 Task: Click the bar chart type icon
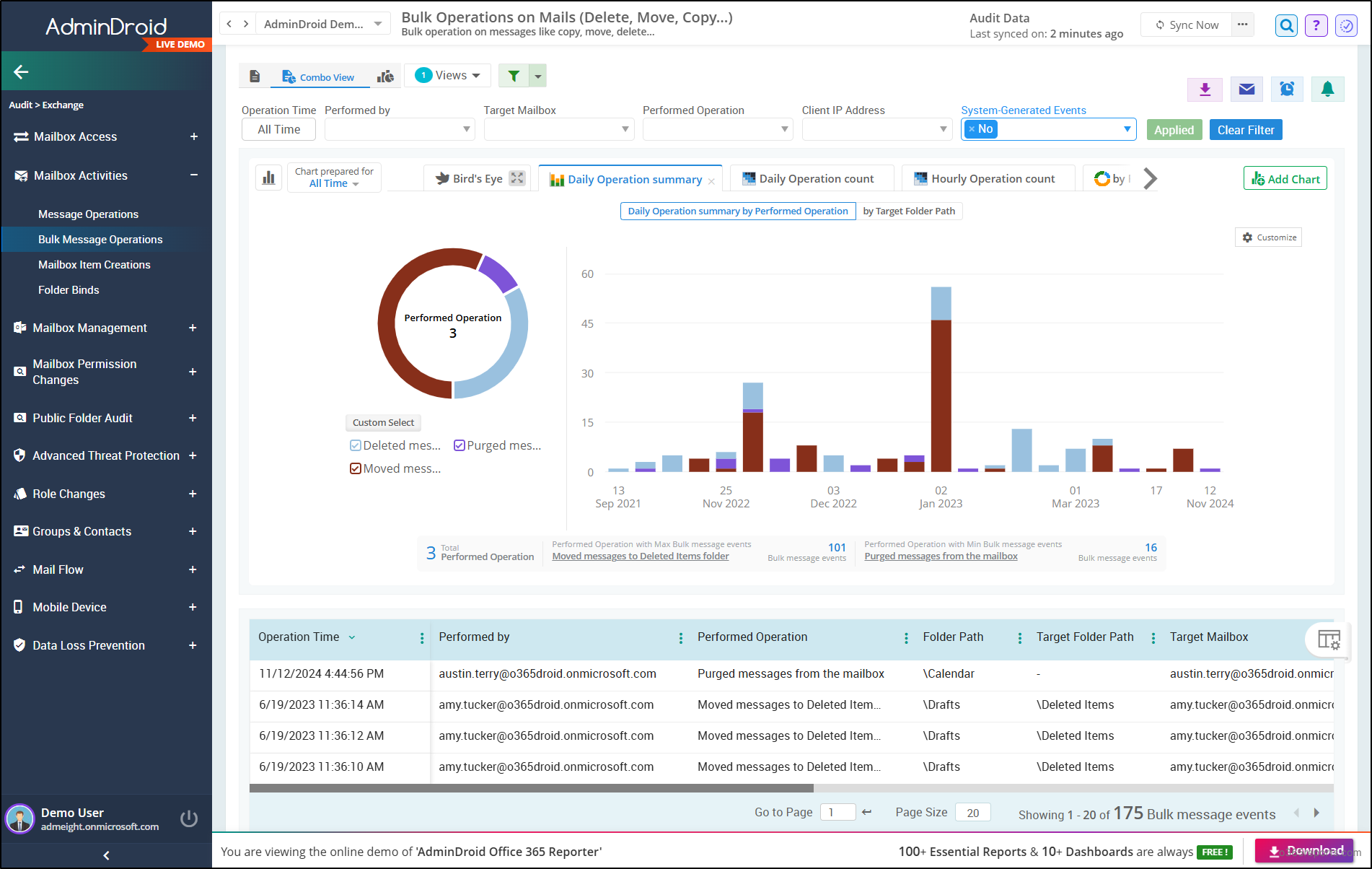[269, 178]
